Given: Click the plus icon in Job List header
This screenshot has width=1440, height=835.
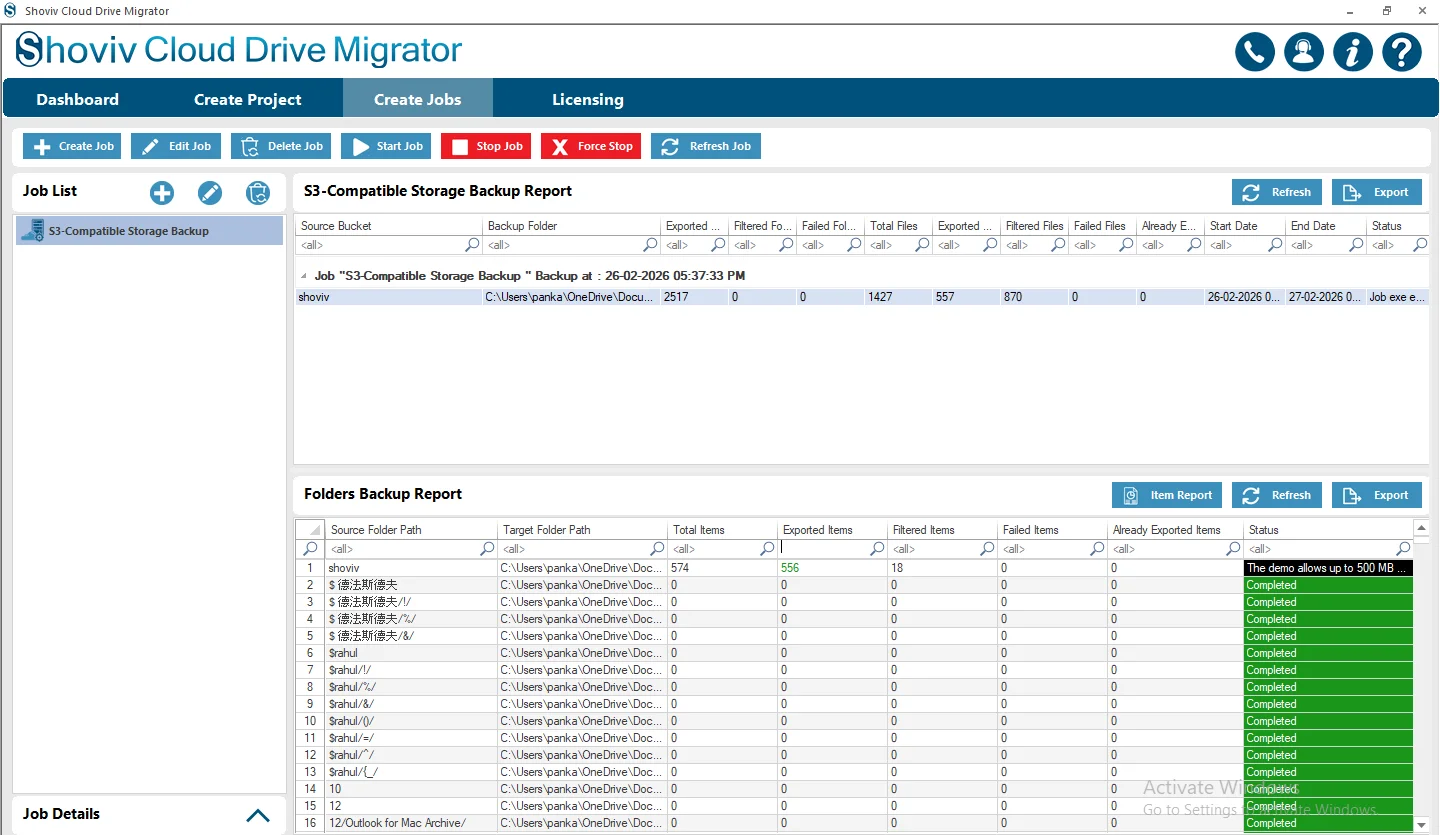Looking at the screenshot, I should [x=161, y=193].
